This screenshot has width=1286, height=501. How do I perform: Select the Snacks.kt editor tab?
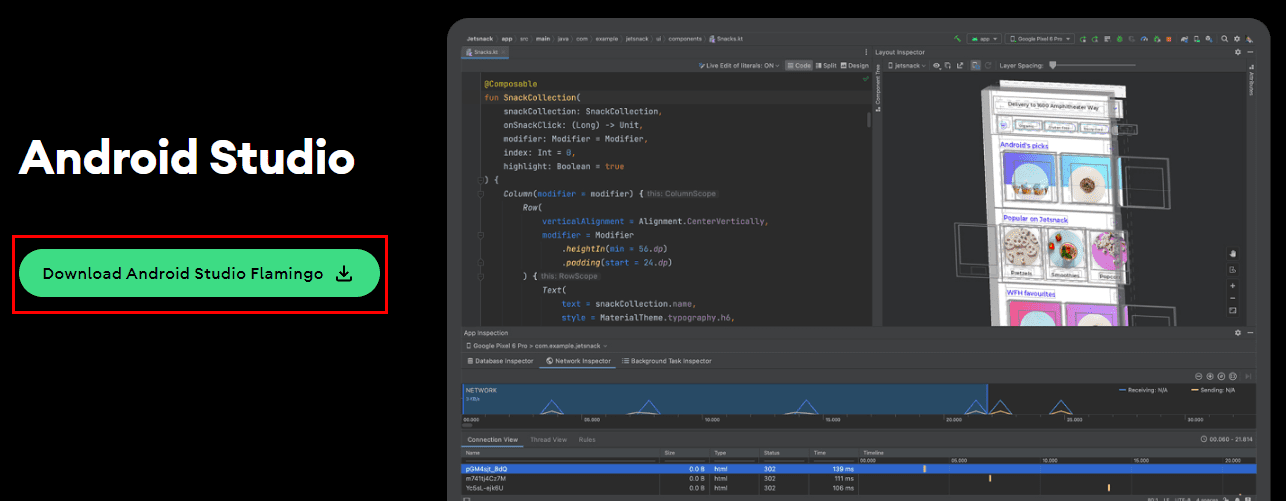[x=486, y=51]
